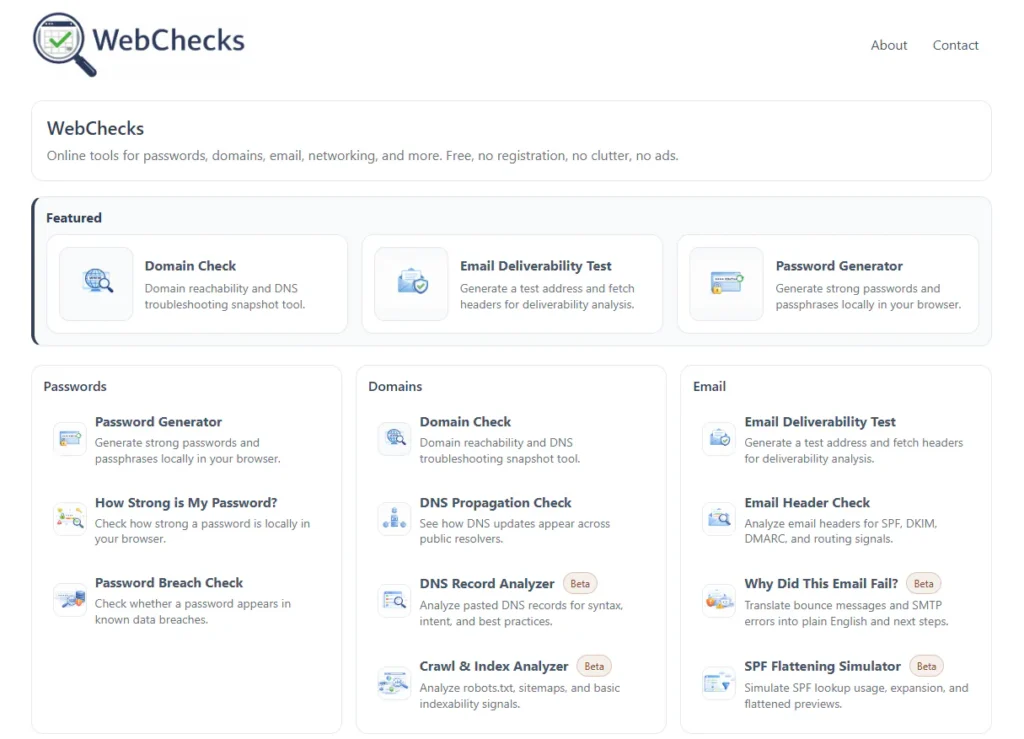Click the Beta badge beside DNS Record Analyzer
The image size is (1024, 739).
pyautogui.click(x=580, y=583)
